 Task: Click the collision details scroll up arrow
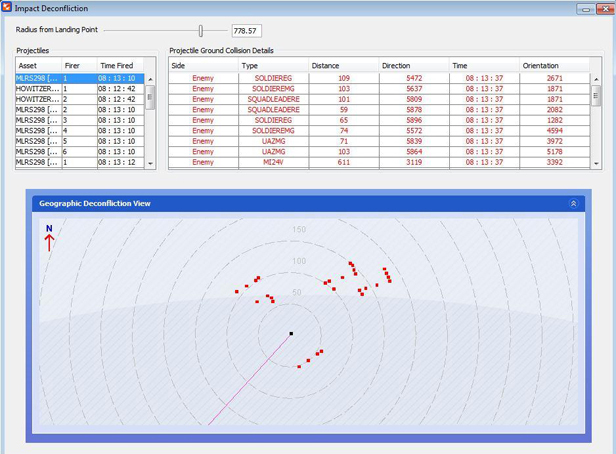point(596,79)
